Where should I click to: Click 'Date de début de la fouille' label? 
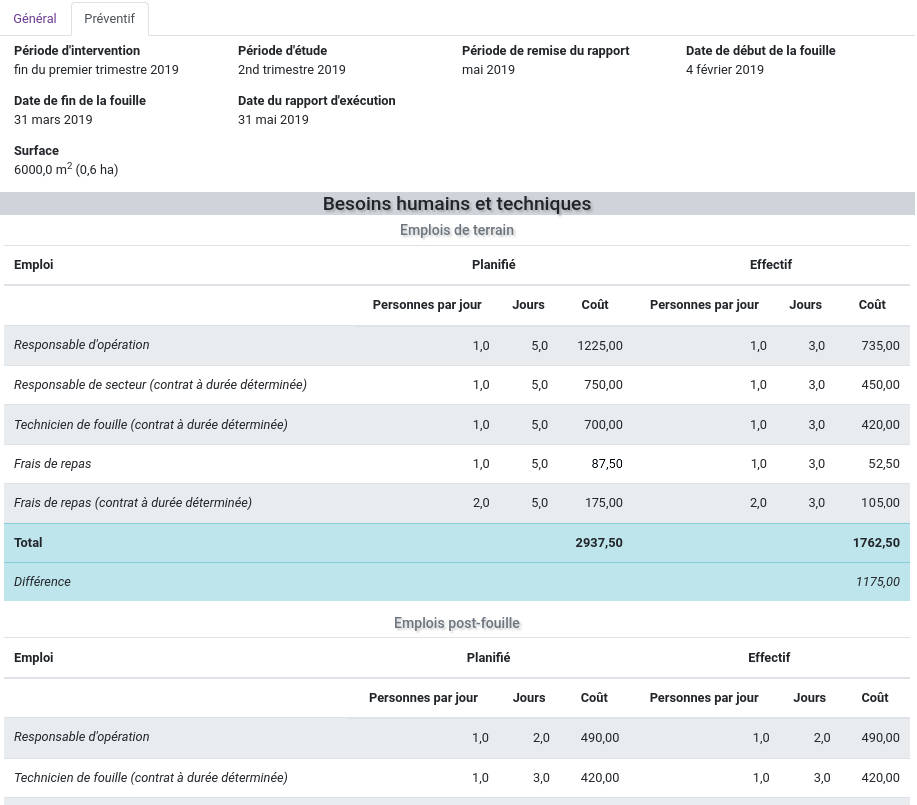click(761, 51)
